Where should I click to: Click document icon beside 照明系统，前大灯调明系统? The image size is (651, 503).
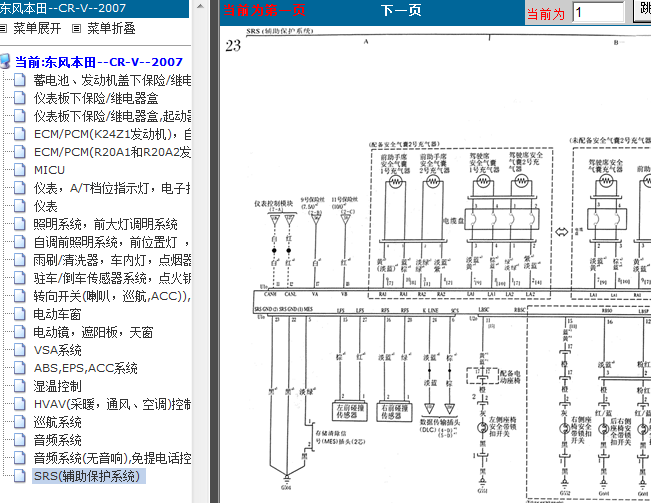(x=20, y=224)
